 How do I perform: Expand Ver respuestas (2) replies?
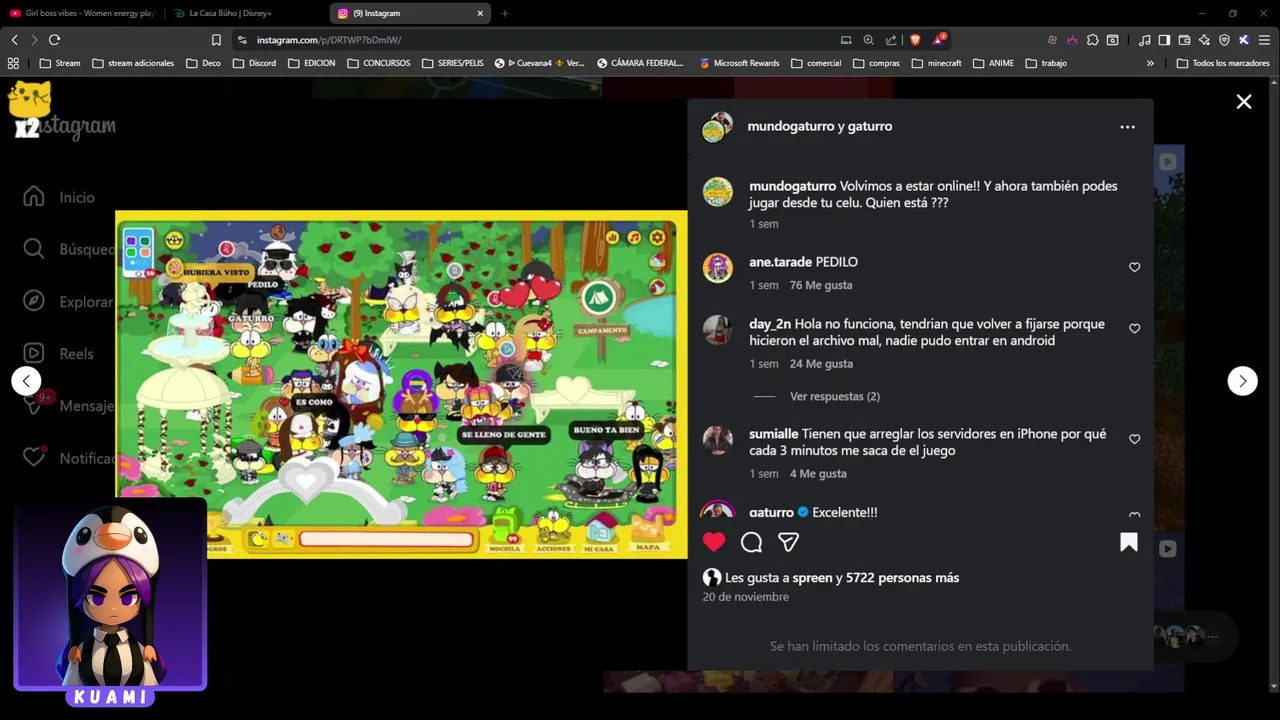[835, 396]
